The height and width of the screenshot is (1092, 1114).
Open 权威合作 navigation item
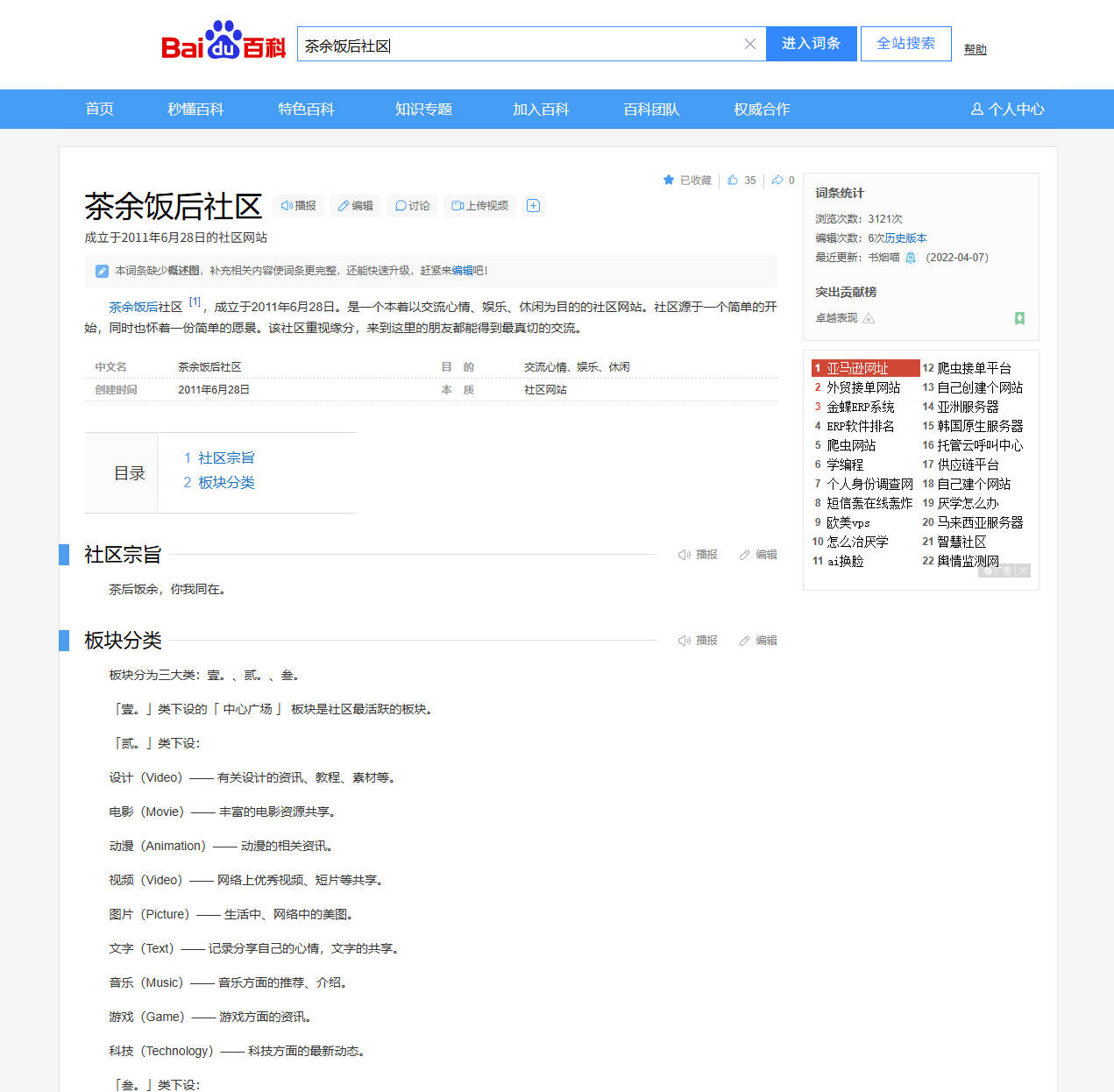pos(762,110)
